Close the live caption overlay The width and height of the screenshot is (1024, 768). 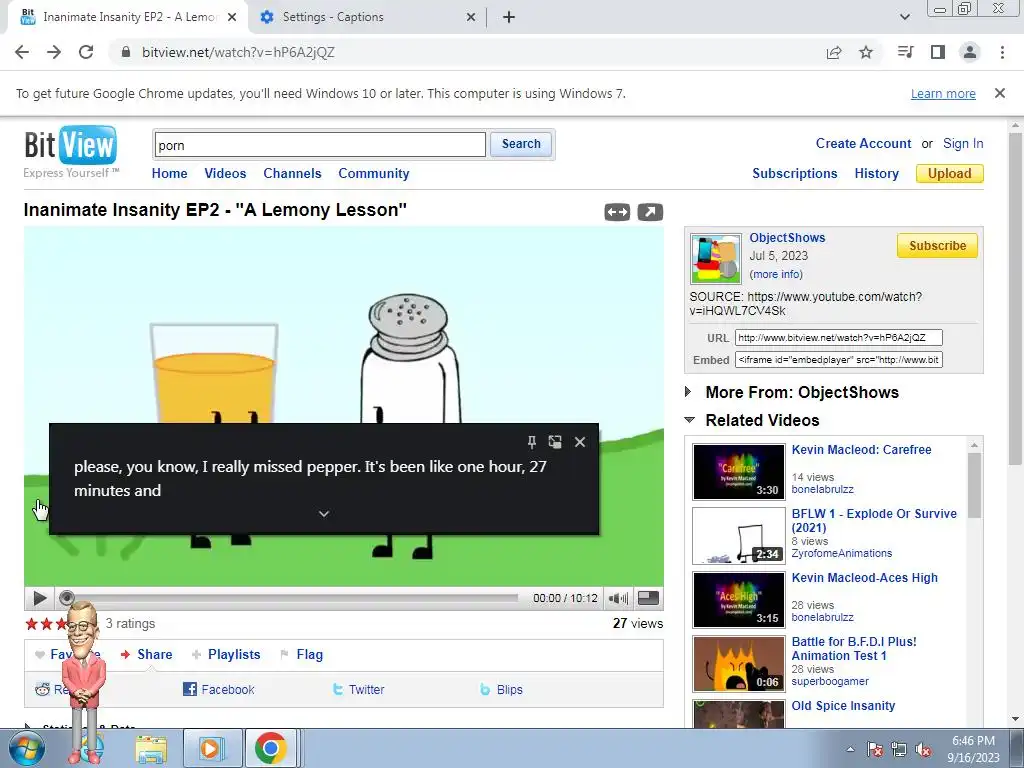pos(580,442)
